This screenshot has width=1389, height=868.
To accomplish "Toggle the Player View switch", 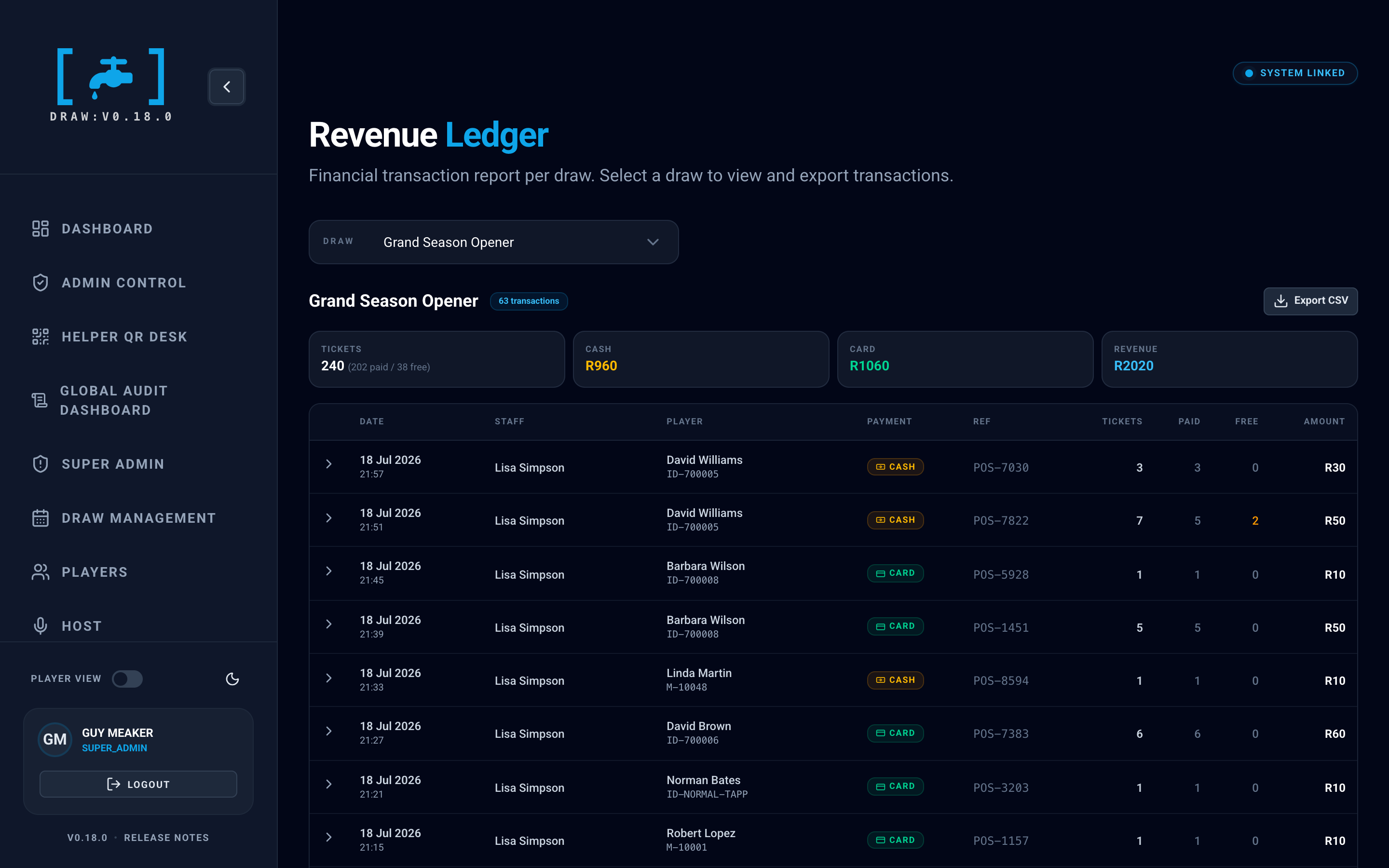I will click(127, 679).
